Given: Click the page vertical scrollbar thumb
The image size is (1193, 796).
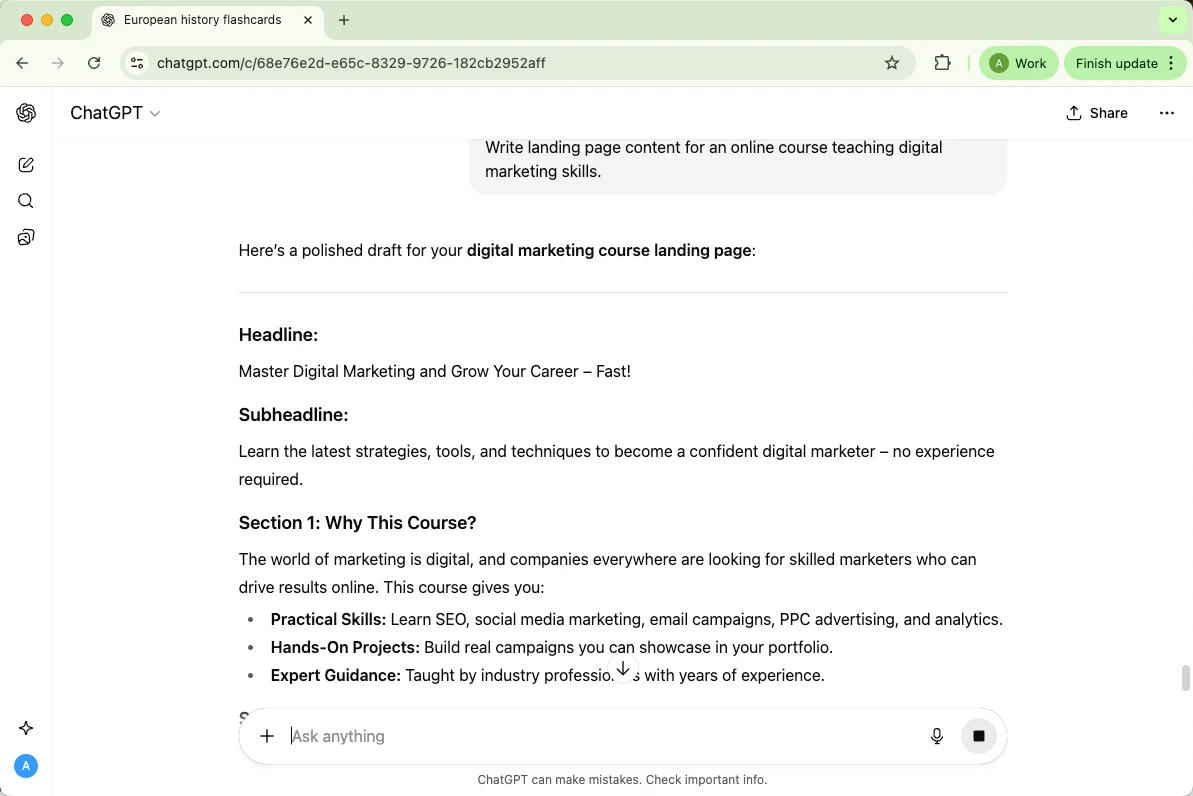Looking at the screenshot, I should click(x=1186, y=677).
